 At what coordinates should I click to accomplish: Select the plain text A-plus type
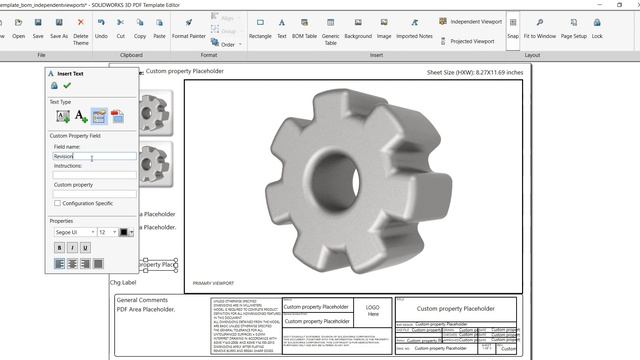[81, 116]
